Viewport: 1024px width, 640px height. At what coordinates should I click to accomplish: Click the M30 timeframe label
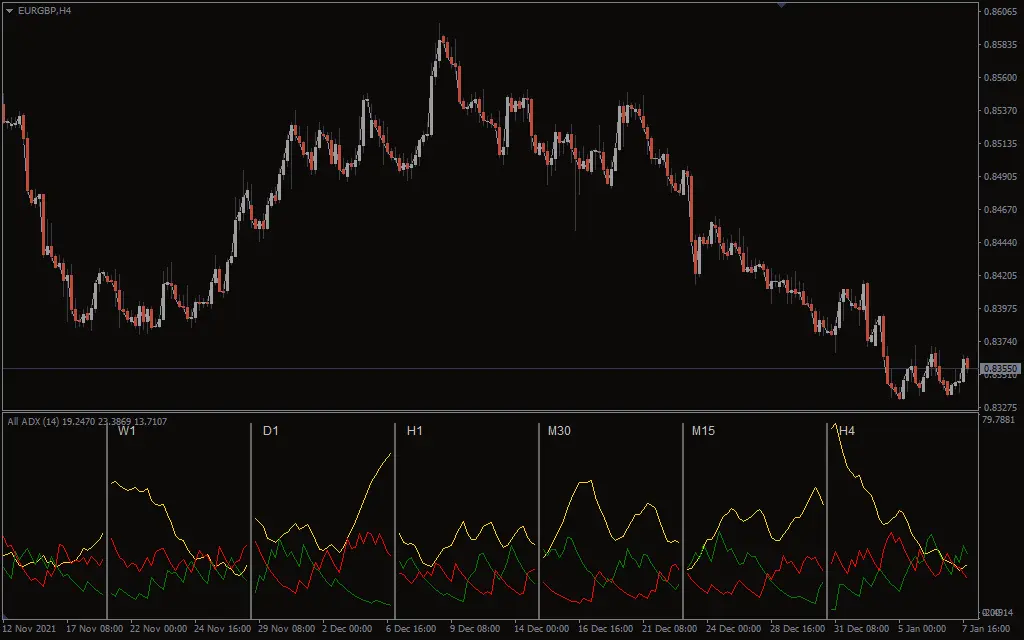coord(558,432)
